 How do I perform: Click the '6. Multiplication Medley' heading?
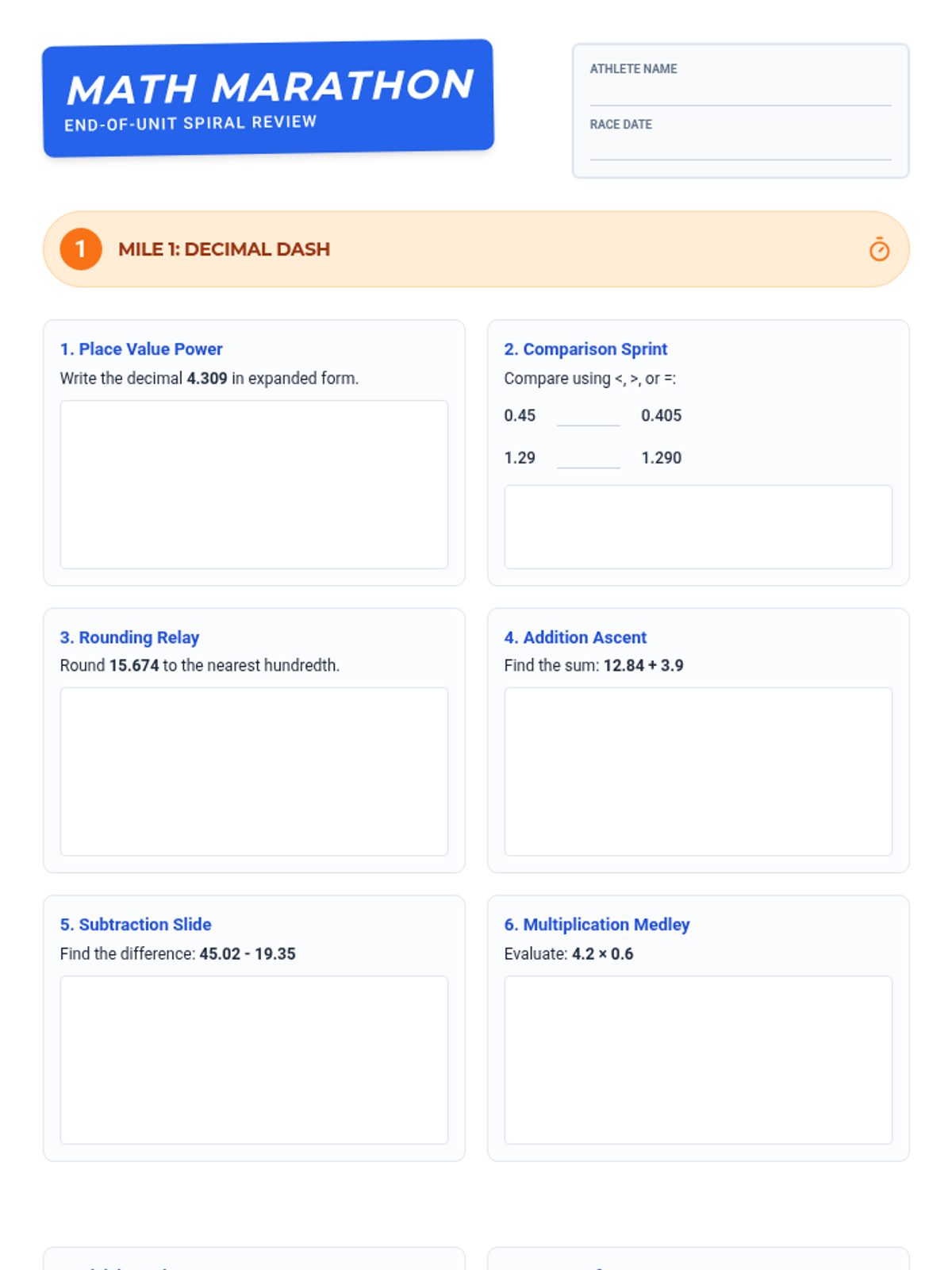597,925
